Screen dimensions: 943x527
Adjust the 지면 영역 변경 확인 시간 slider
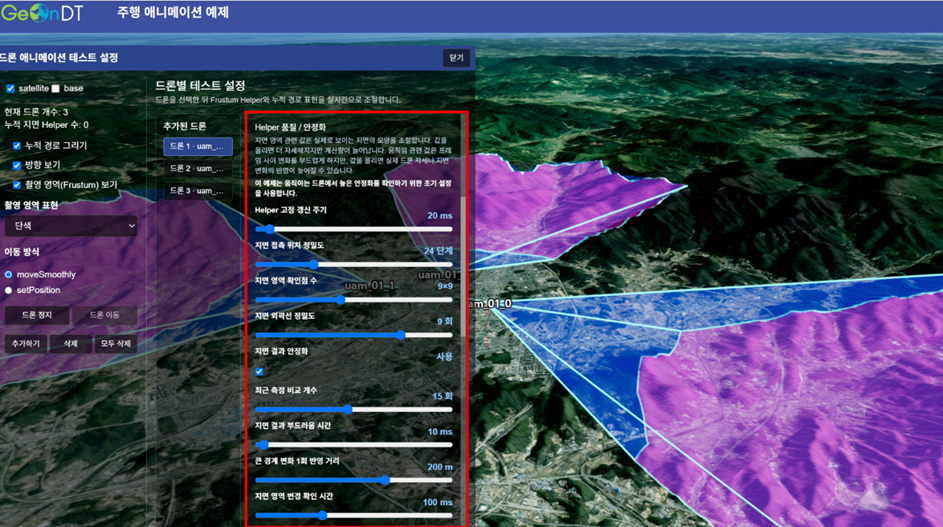click(354, 516)
